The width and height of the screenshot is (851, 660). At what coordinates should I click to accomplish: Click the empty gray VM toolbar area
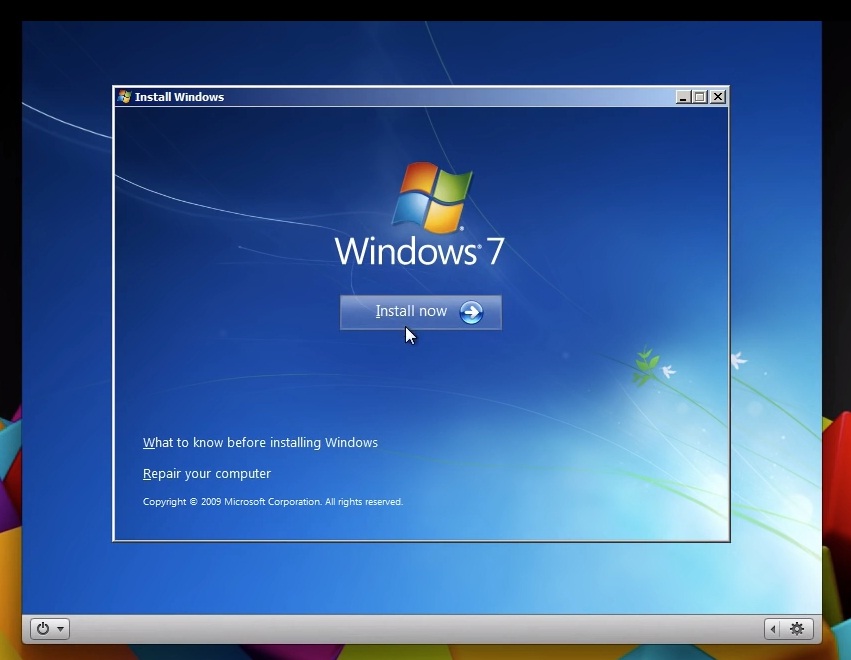[x=400, y=629]
